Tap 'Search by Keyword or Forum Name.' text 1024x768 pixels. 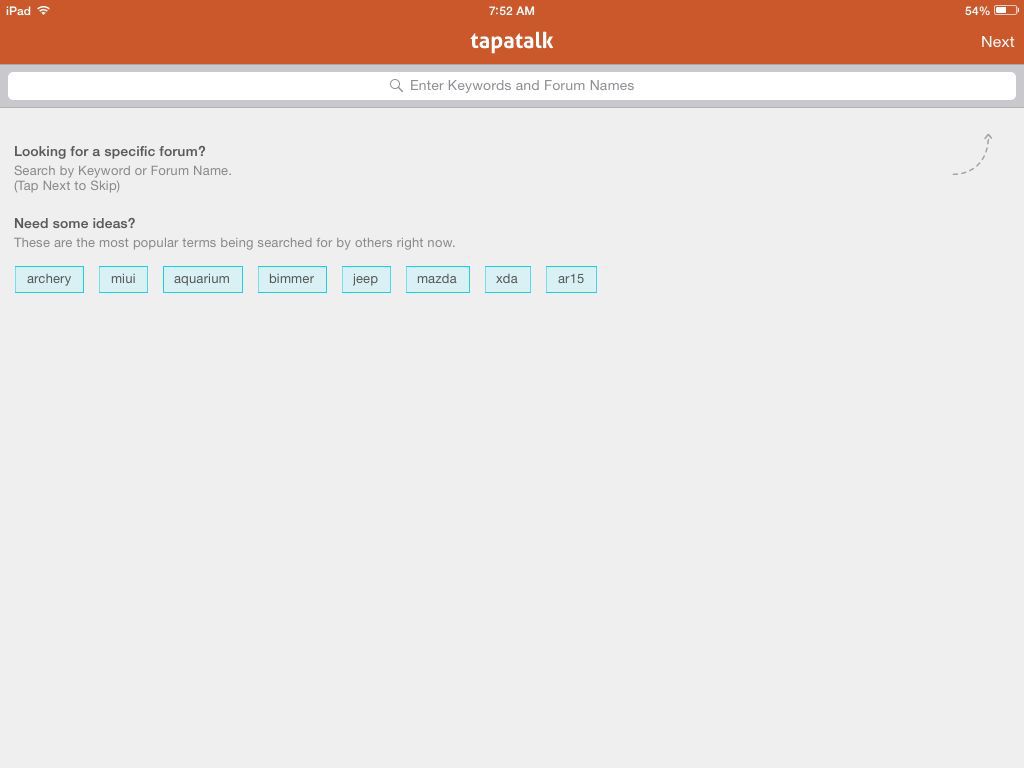point(123,170)
